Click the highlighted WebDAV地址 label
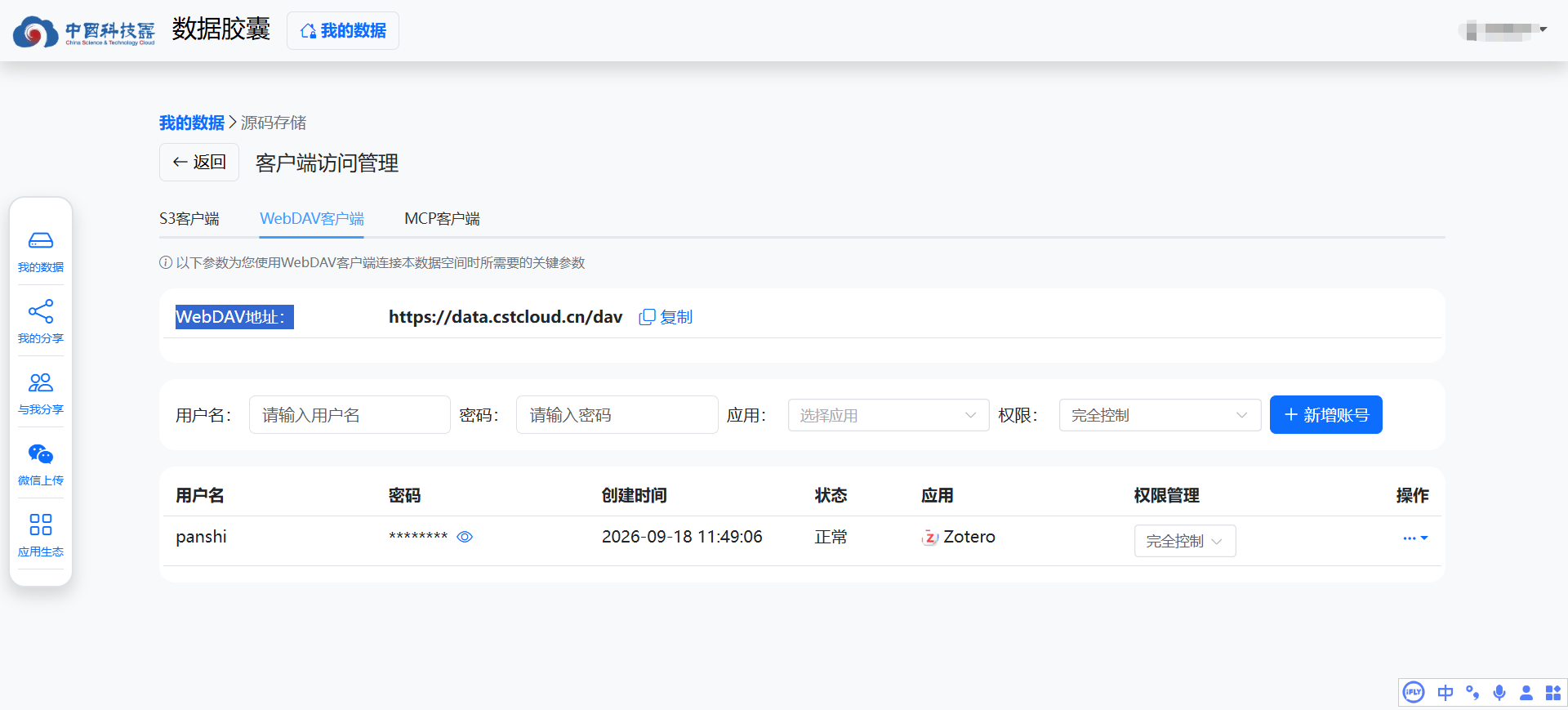This screenshot has width=1568, height=710. coord(234,317)
